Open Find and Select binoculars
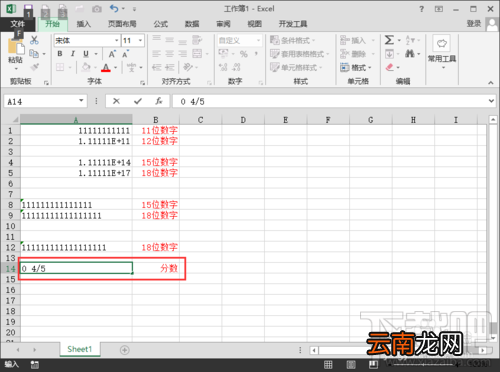 click(x=410, y=54)
